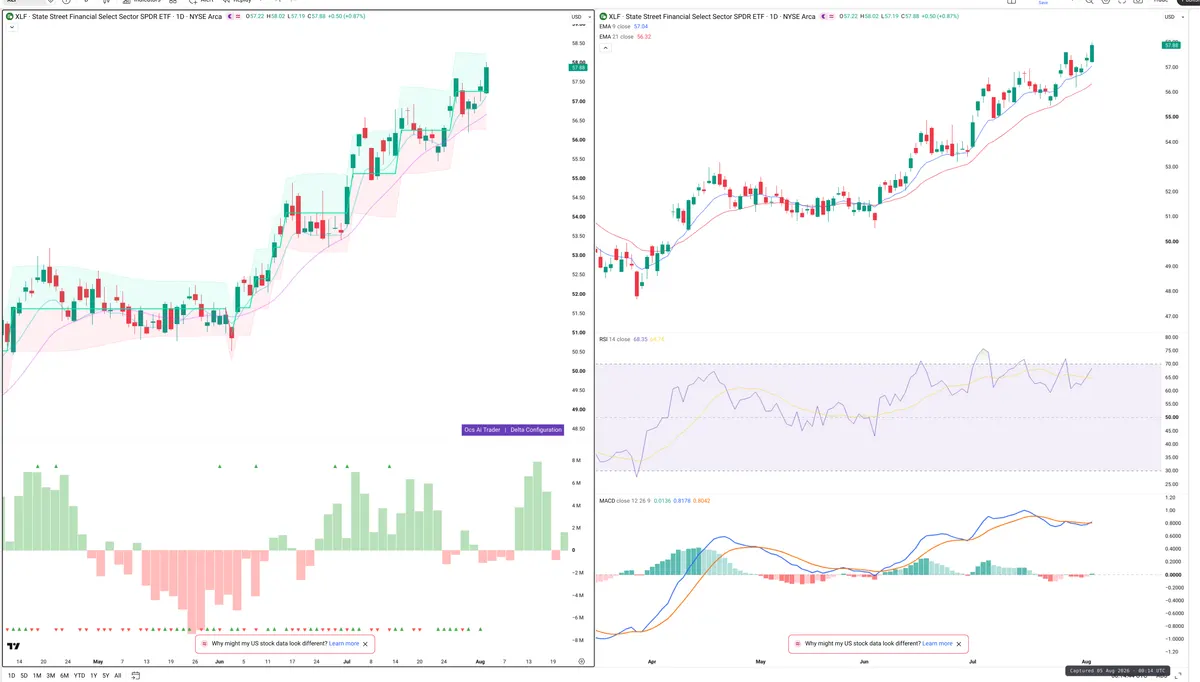Dismiss the right chart data notice
This screenshot has height=682, width=1200.
click(x=958, y=644)
